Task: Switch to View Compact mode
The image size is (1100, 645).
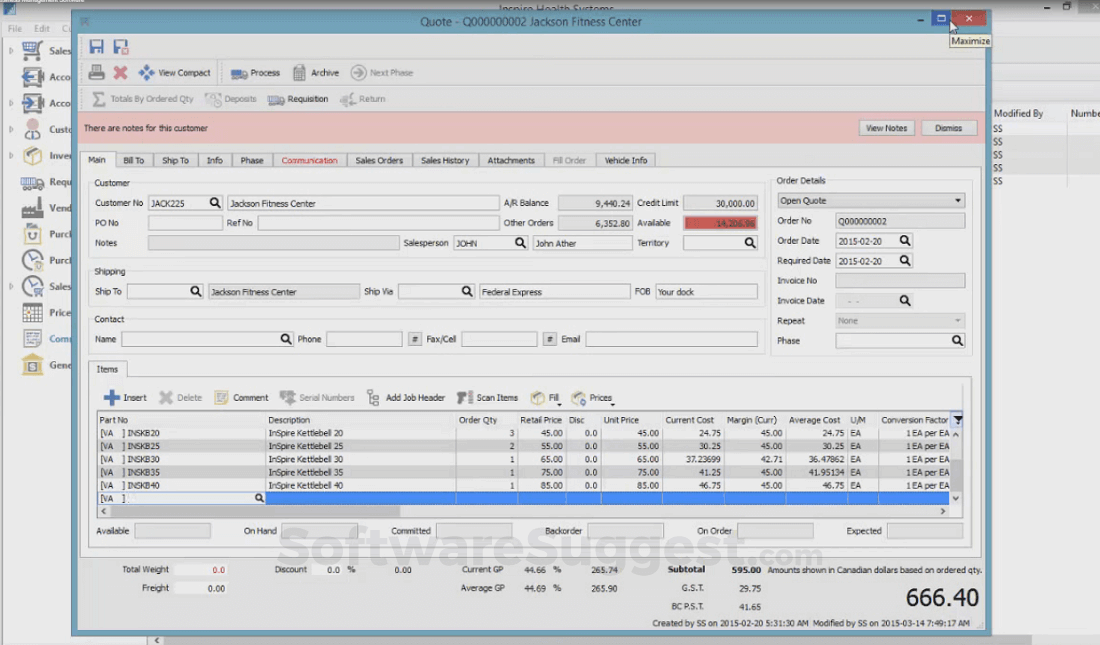Action: (x=175, y=72)
